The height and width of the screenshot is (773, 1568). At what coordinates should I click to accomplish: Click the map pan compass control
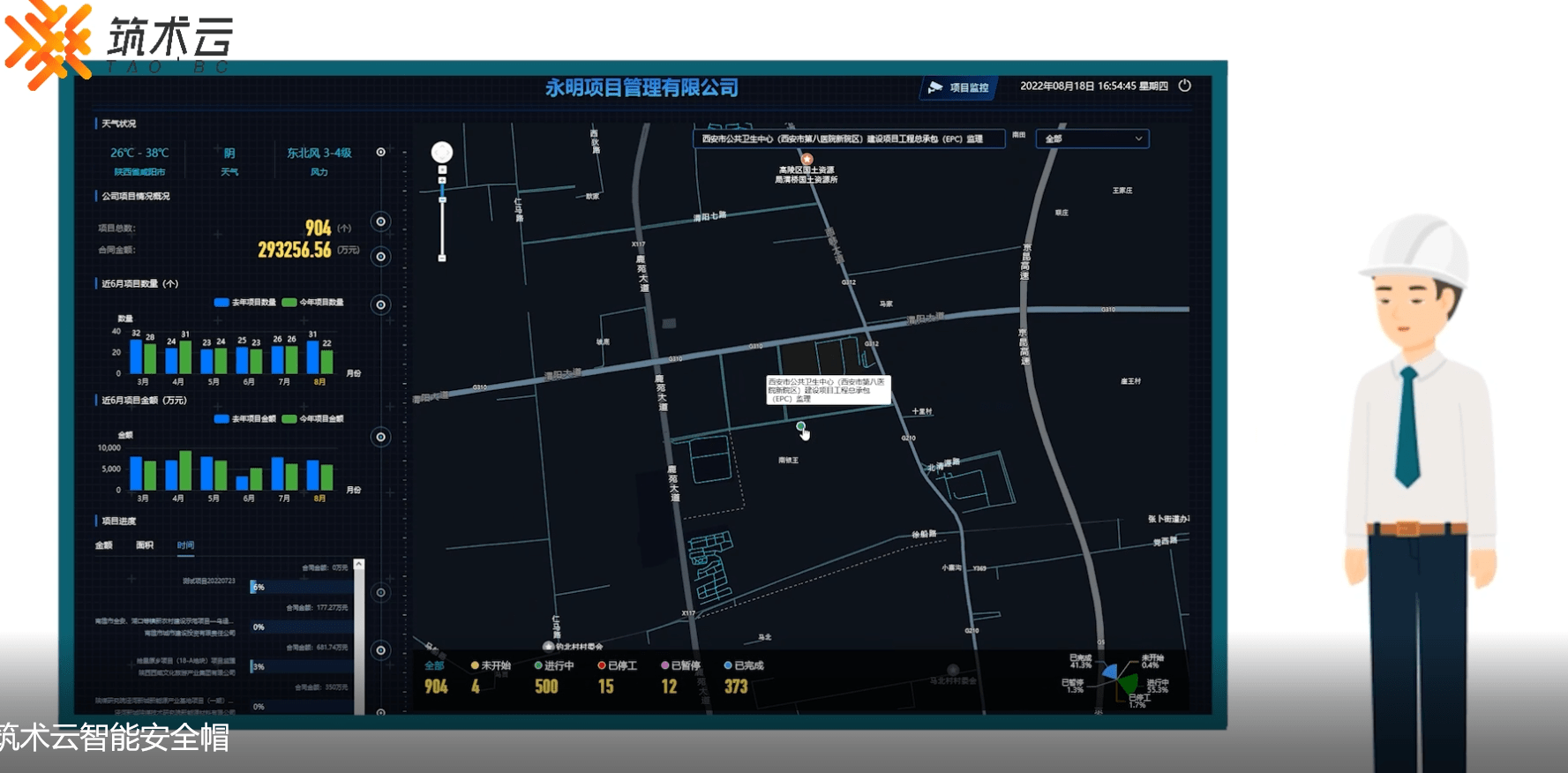pyautogui.click(x=442, y=153)
